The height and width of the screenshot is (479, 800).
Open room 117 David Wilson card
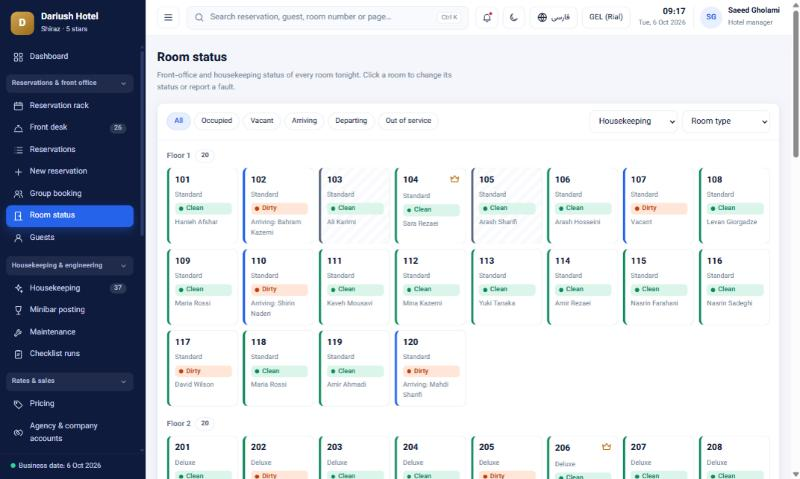(203, 368)
